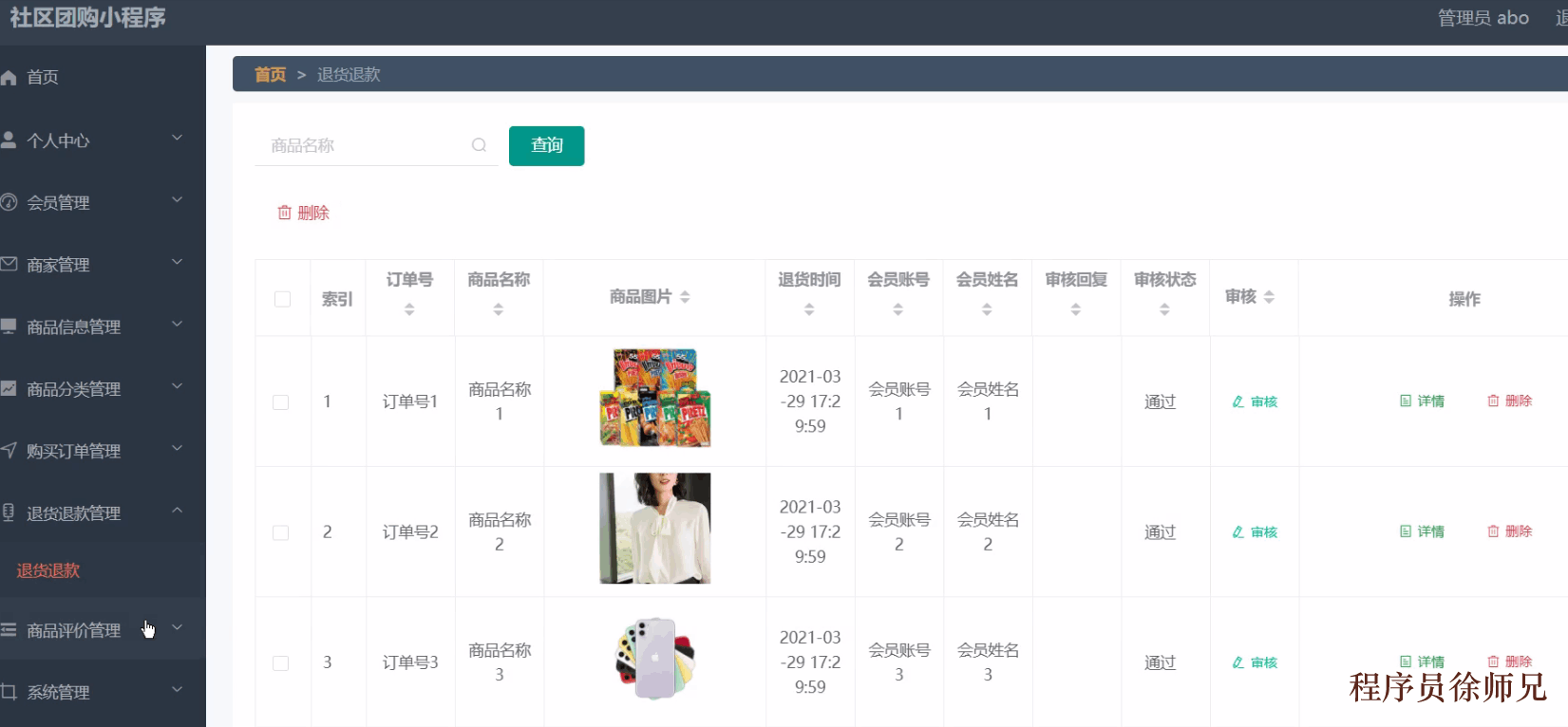Expand 购买订单管理 chevron
1568x727 pixels.
pyautogui.click(x=177, y=449)
